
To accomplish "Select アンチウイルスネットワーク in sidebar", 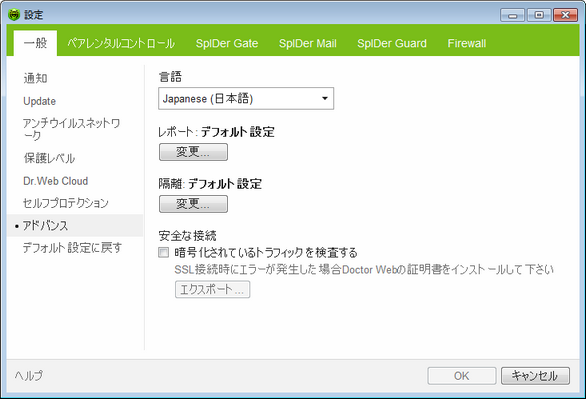I will (71, 129).
